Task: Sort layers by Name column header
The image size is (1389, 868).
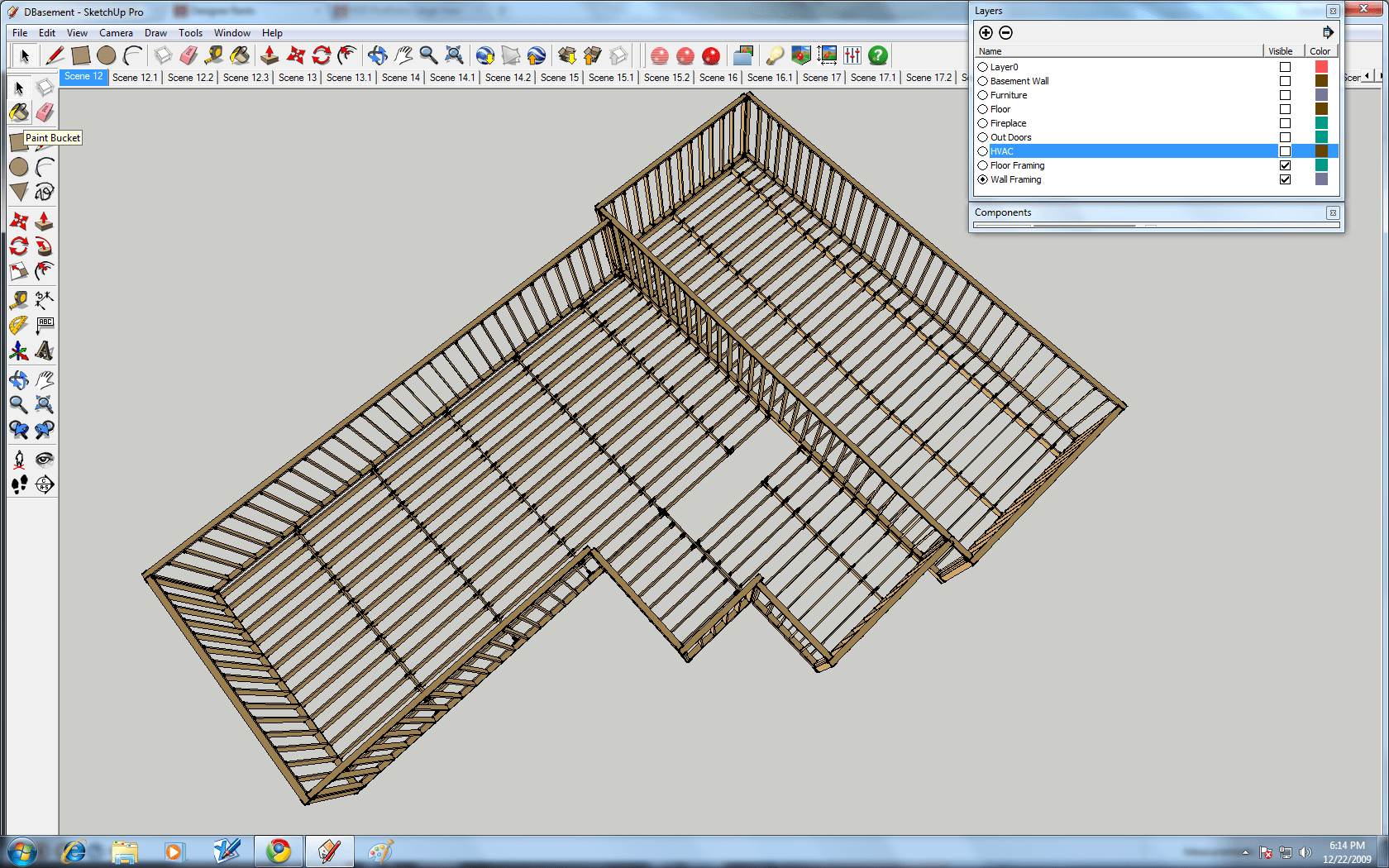Action: tap(1119, 51)
